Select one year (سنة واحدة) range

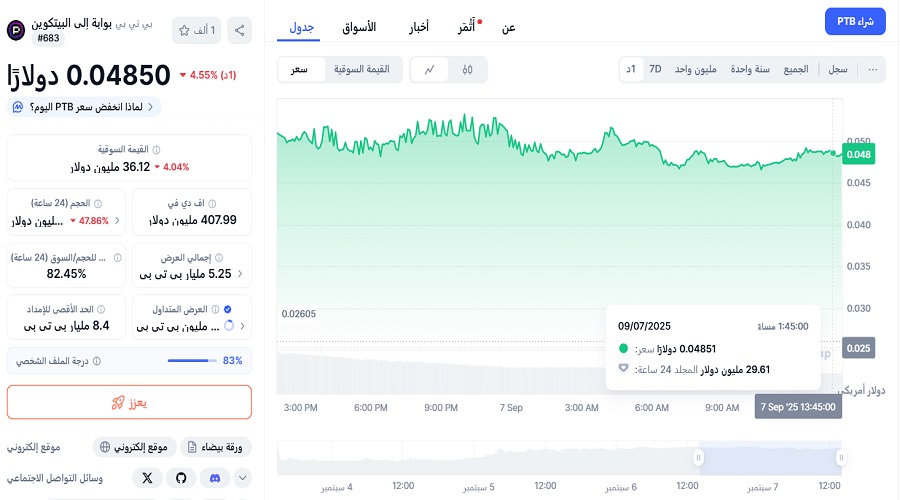(x=750, y=69)
